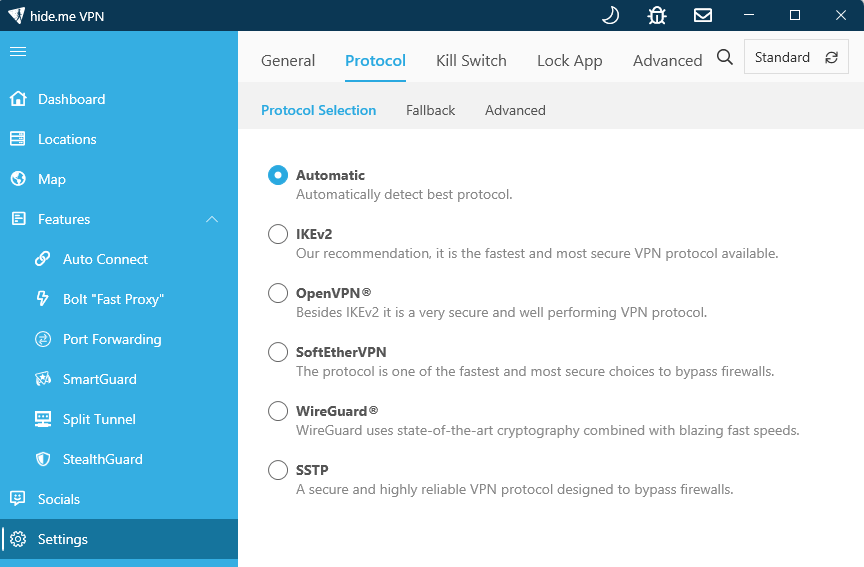The width and height of the screenshot is (864, 567).
Task: Open Port Forwarding in sidebar
Action: [x=111, y=339]
